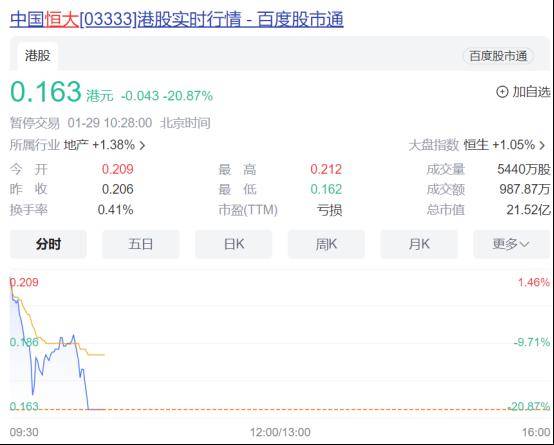Show the 日K chart

(234, 244)
